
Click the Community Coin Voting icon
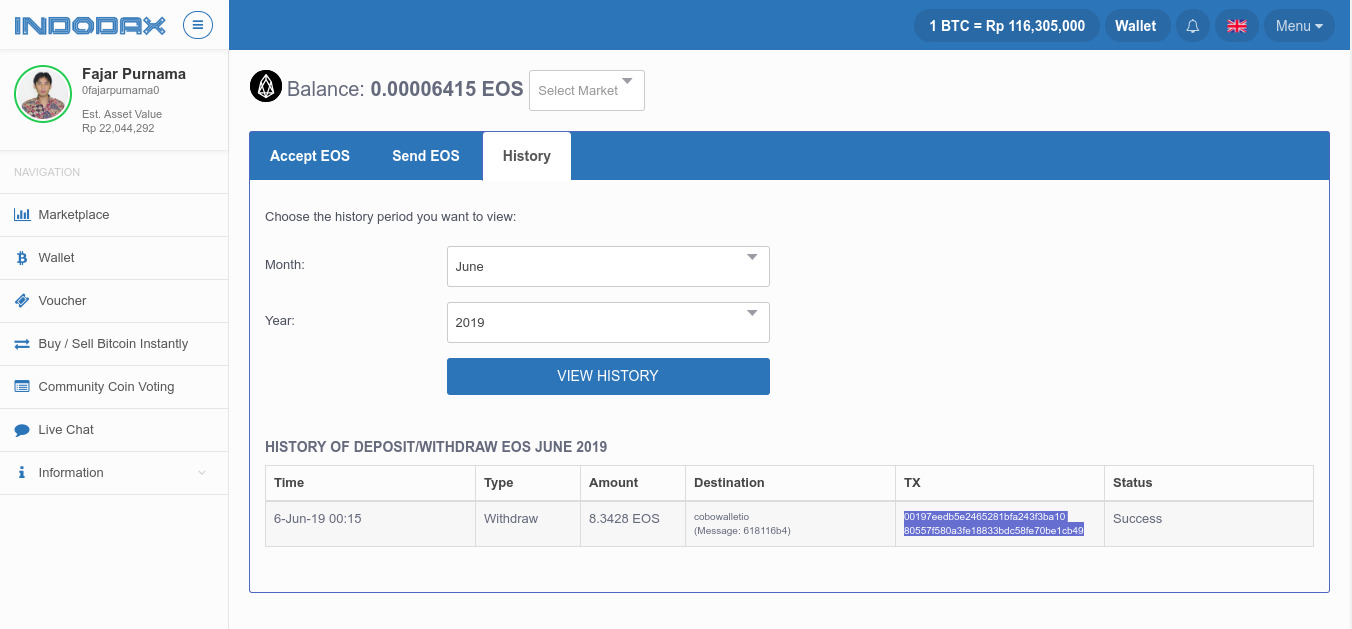(22, 387)
